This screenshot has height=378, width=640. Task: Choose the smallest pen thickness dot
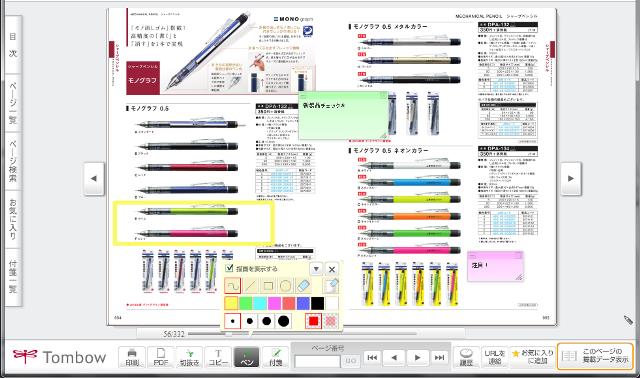pos(232,321)
